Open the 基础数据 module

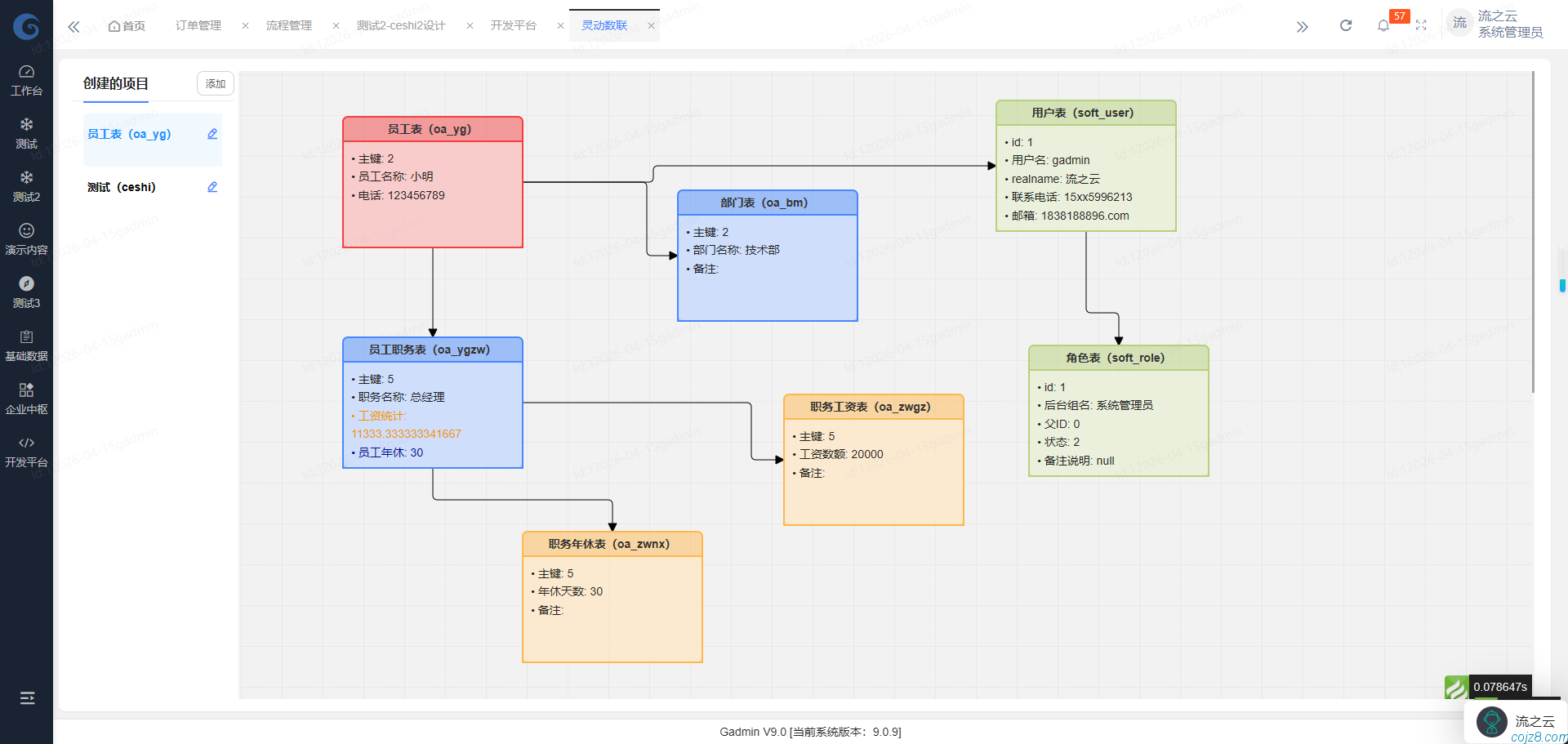[26, 345]
